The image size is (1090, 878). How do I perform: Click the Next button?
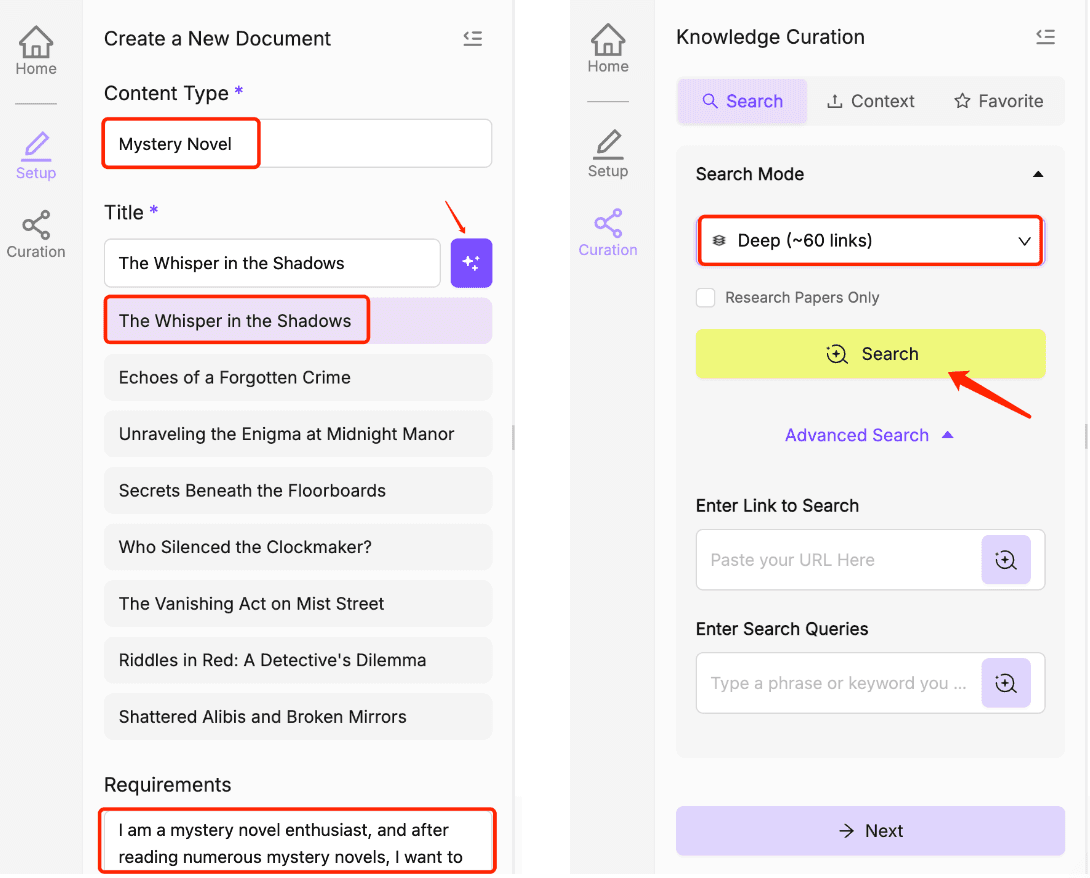[870, 831]
